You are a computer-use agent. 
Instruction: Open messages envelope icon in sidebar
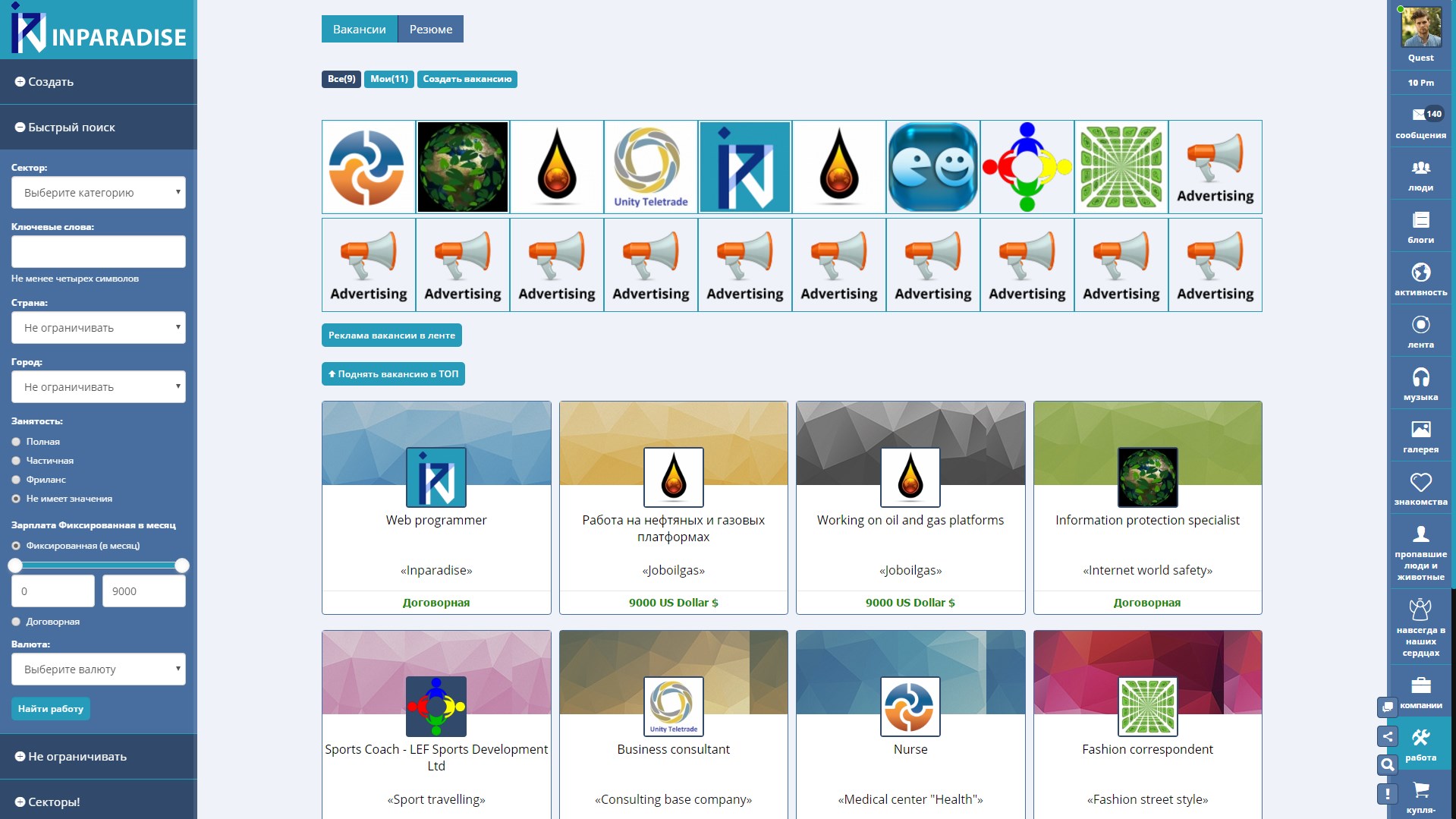tap(1419, 115)
